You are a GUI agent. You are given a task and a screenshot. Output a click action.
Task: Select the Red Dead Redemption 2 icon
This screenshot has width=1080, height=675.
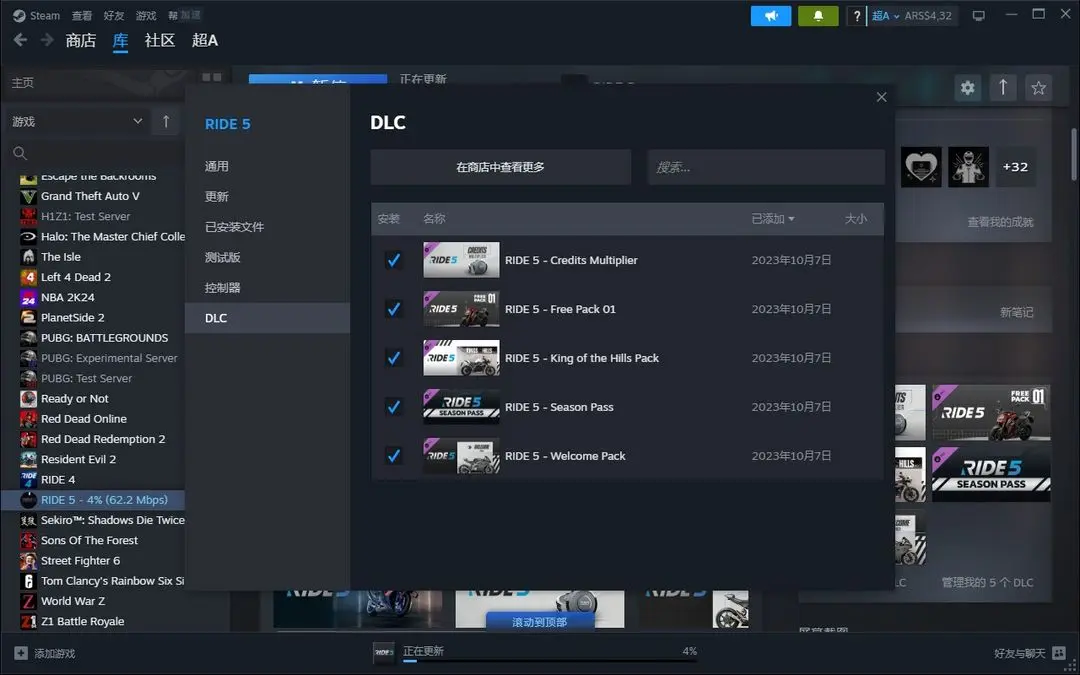28,439
